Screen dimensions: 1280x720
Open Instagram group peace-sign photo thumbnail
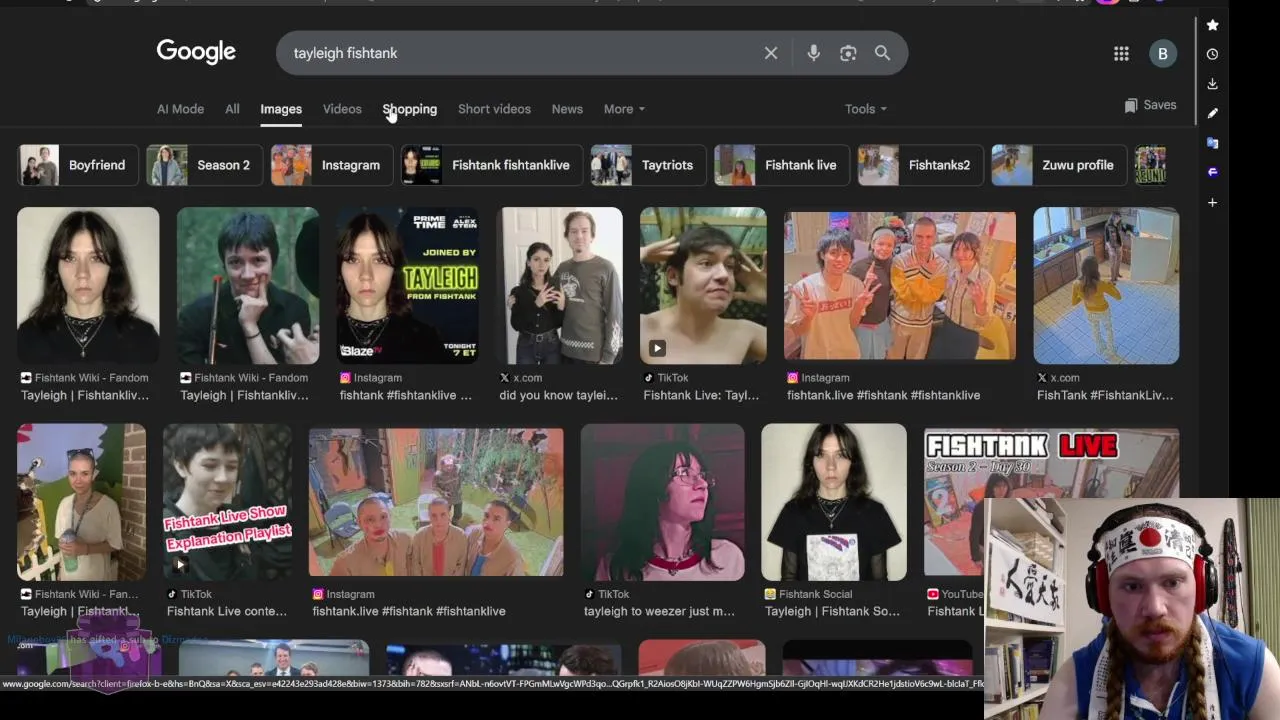tap(900, 285)
